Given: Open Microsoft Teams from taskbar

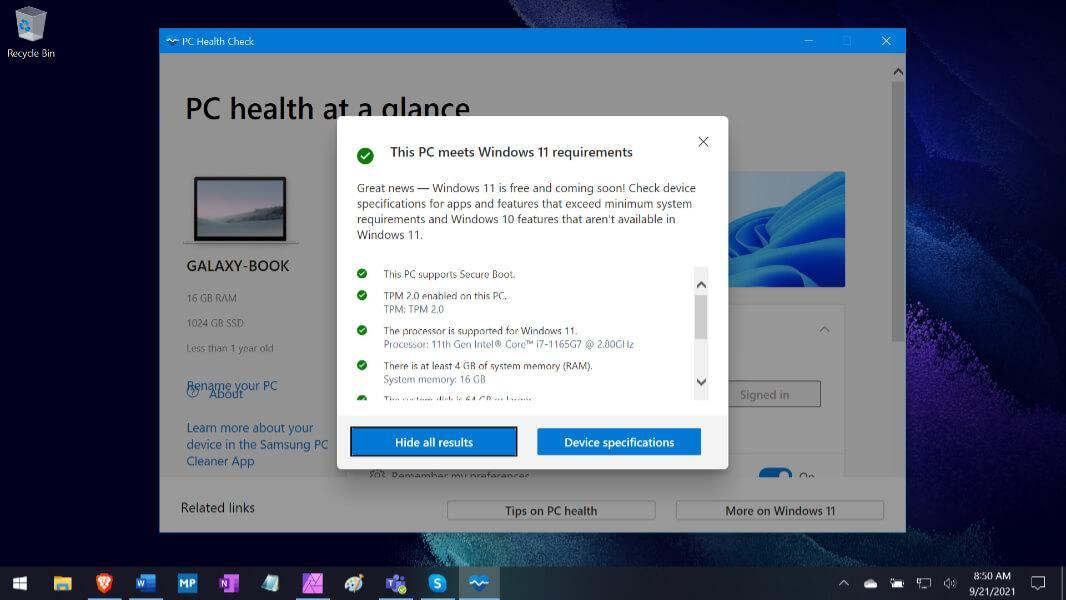Looking at the screenshot, I should (x=396, y=583).
